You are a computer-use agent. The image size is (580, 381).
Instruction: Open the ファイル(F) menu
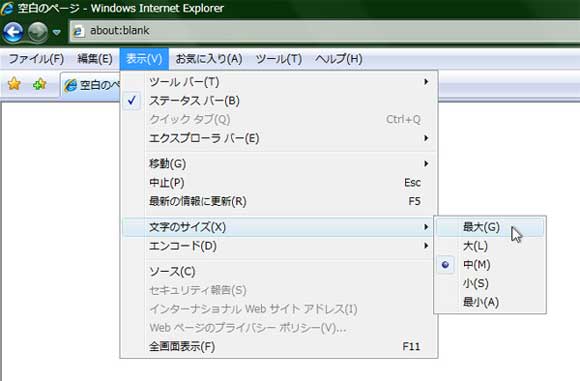(36, 59)
